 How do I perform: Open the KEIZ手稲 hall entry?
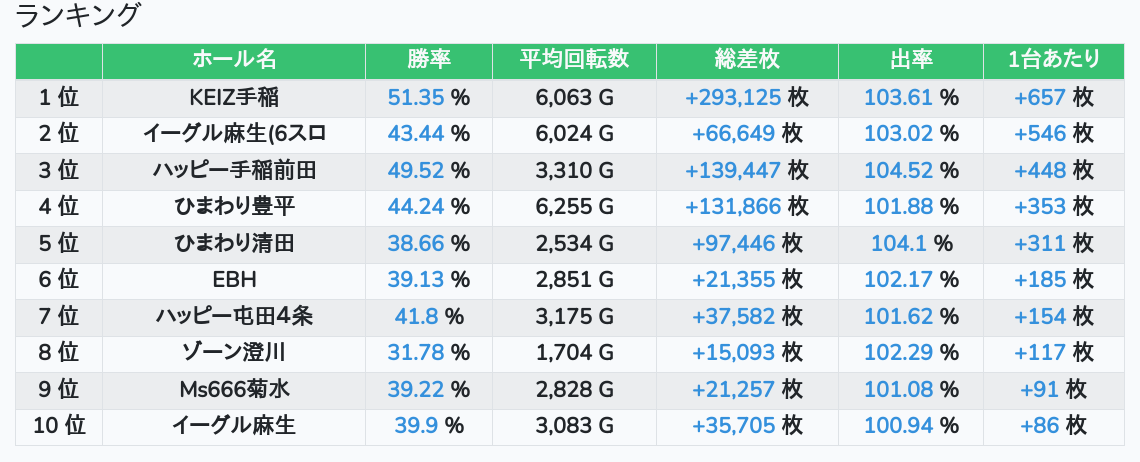click(234, 98)
